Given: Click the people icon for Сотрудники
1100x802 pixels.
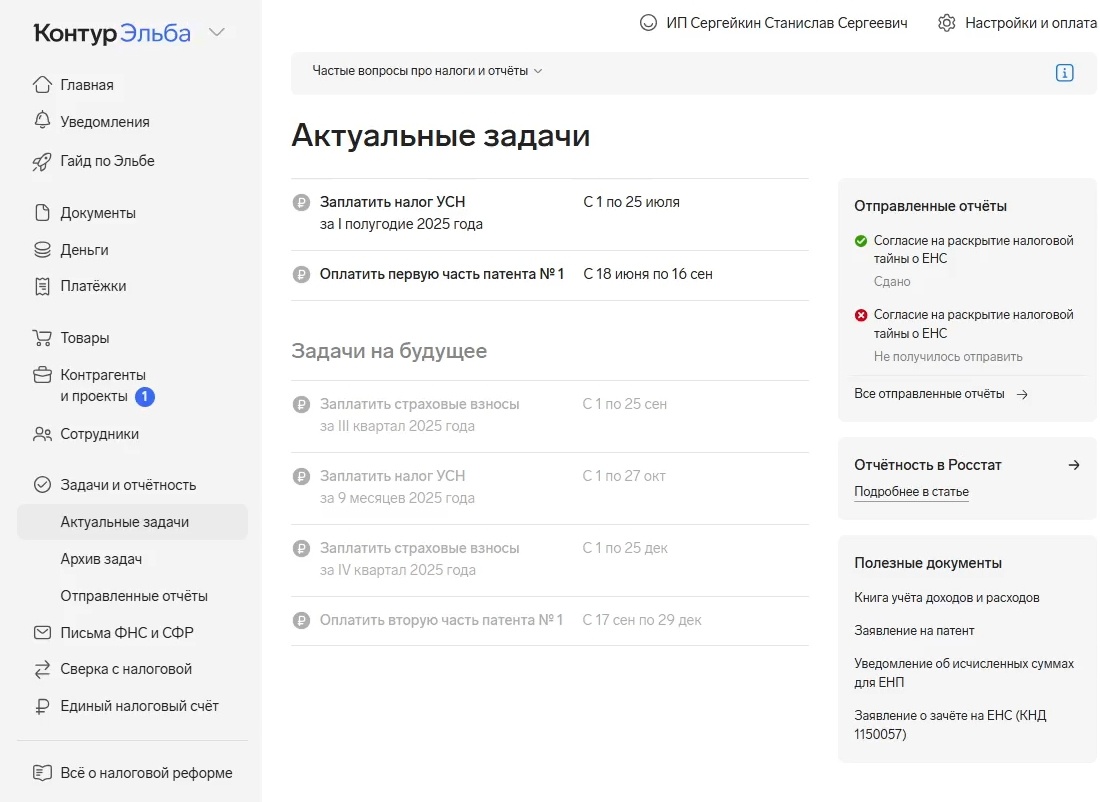Looking at the screenshot, I should (42, 434).
